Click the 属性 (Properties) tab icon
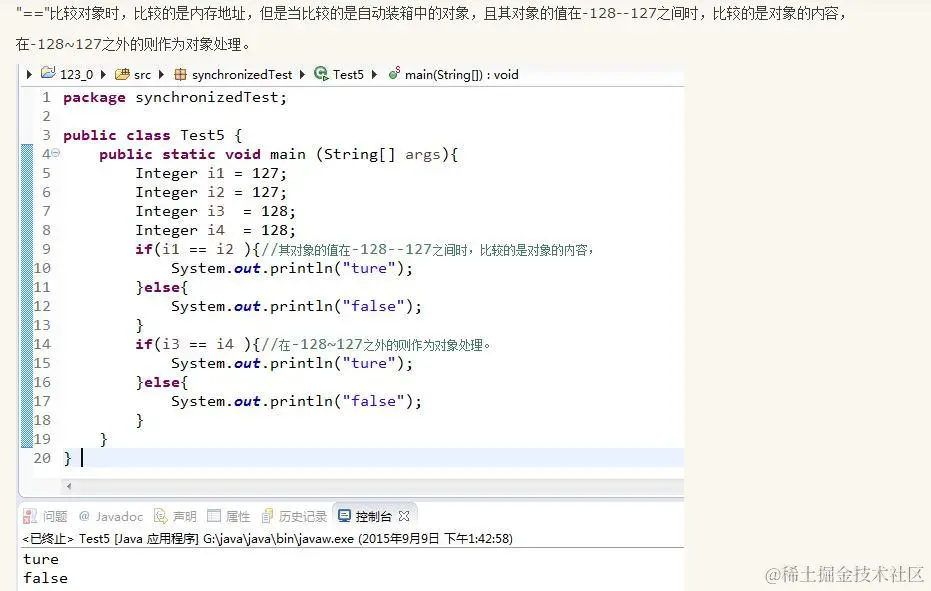Screen dimensions: 931x591 click(x=214, y=516)
